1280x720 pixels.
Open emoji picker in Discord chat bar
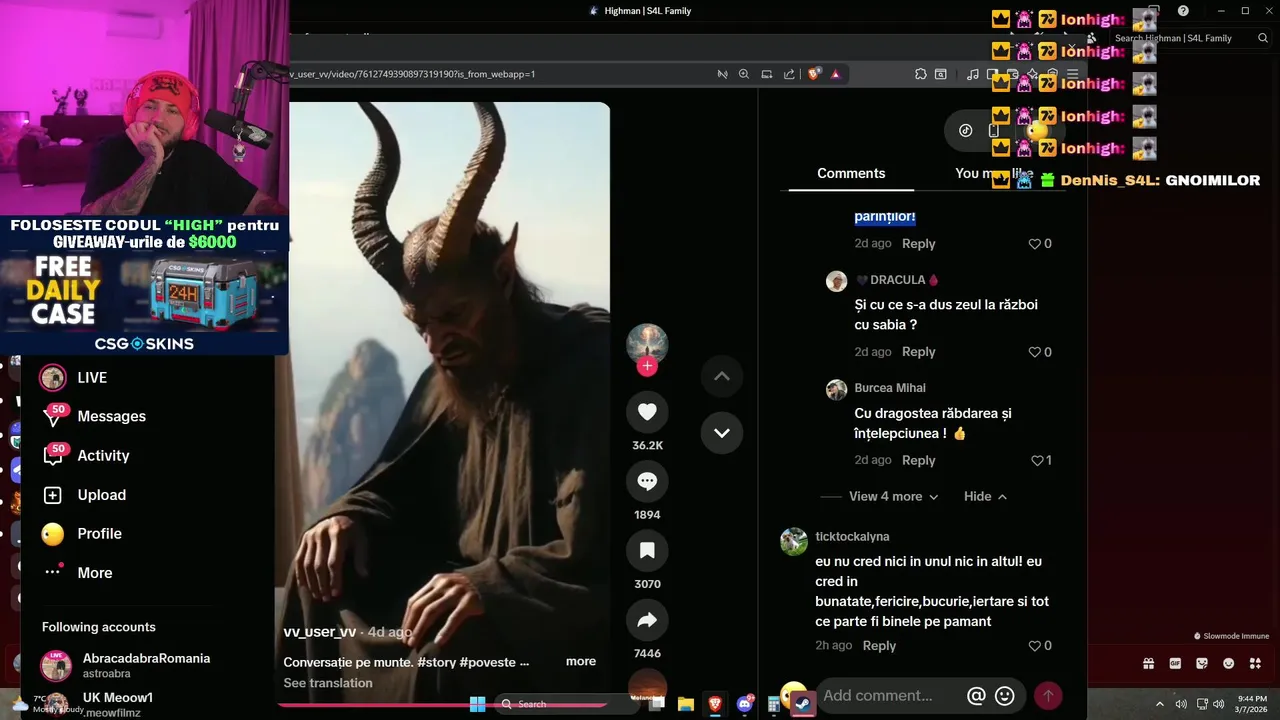point(1229,663)
